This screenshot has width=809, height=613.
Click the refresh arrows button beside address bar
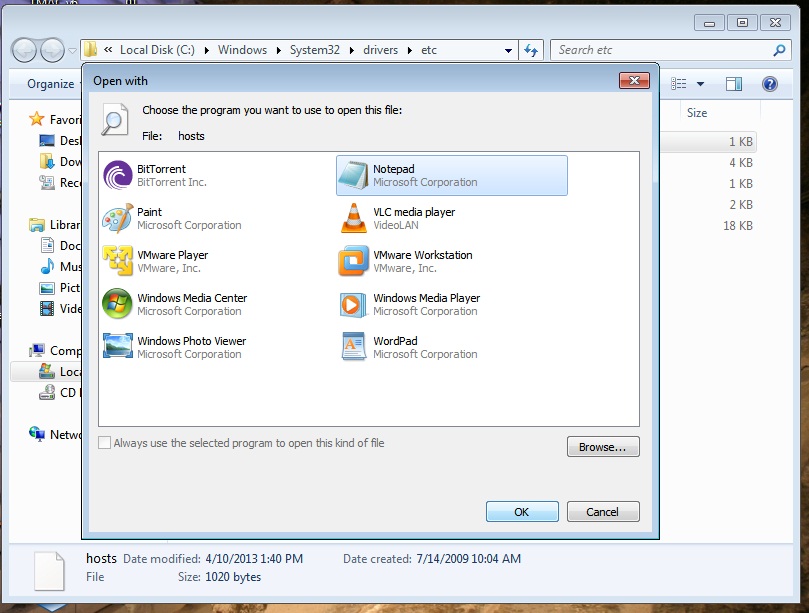coord(531,50)
